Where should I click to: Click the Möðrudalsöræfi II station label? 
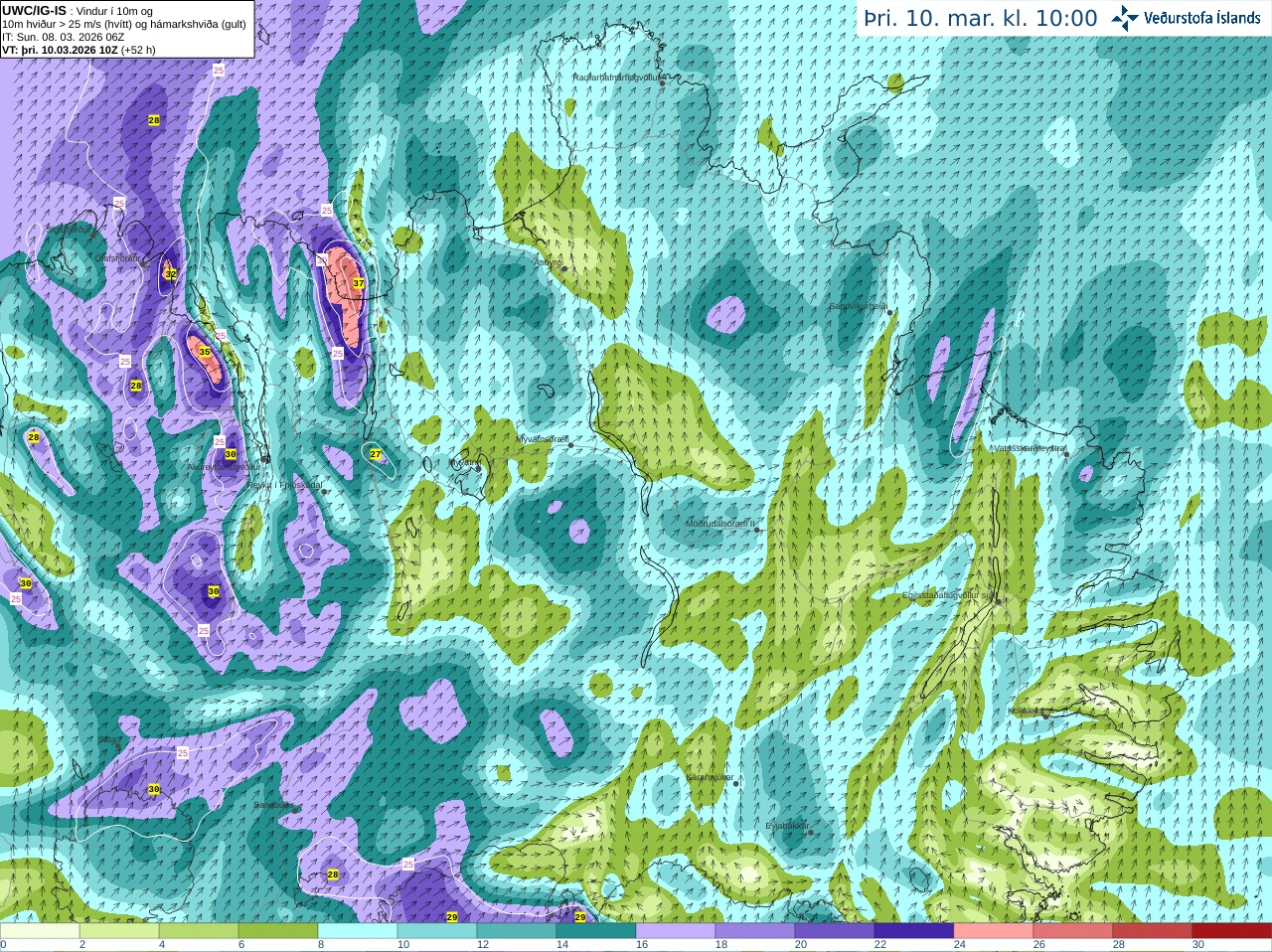point(720,524)
